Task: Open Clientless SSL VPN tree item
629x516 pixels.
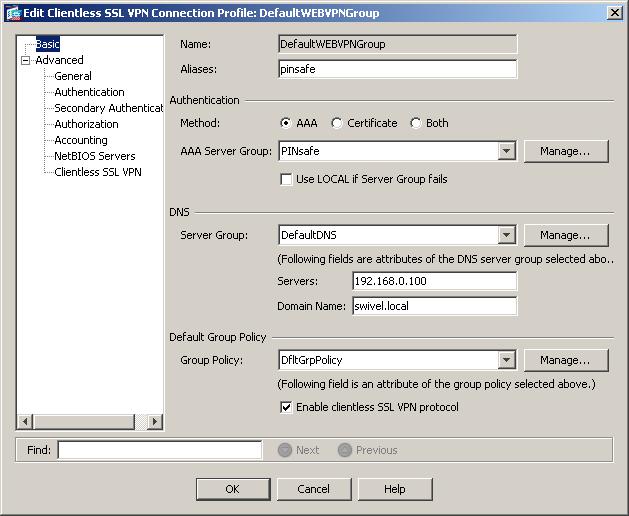Action: click(98, 172)
